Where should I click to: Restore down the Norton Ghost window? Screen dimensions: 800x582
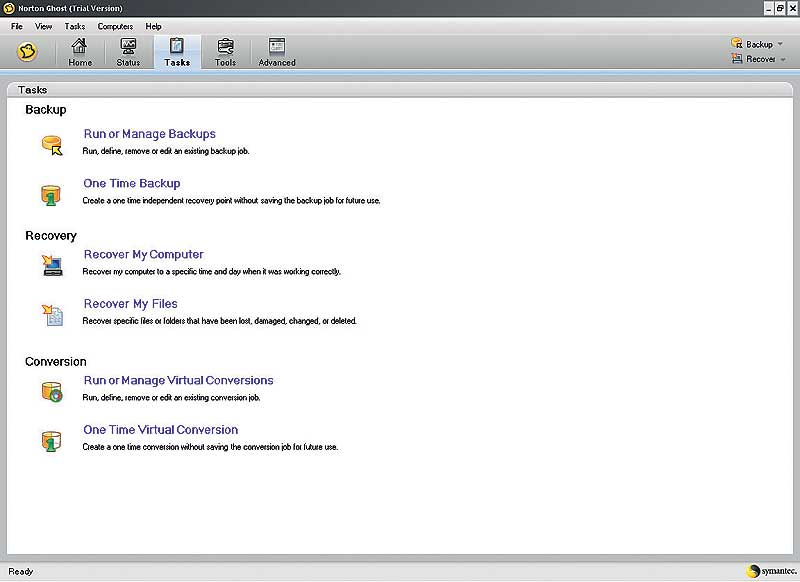coord(781,8)
